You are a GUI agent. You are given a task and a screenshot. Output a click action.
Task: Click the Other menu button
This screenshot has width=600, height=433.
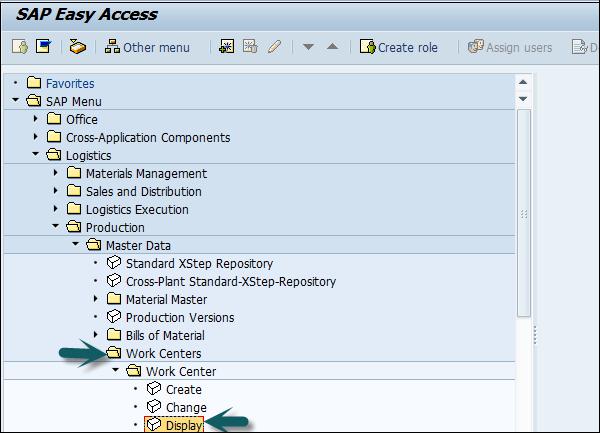point(146,47)
